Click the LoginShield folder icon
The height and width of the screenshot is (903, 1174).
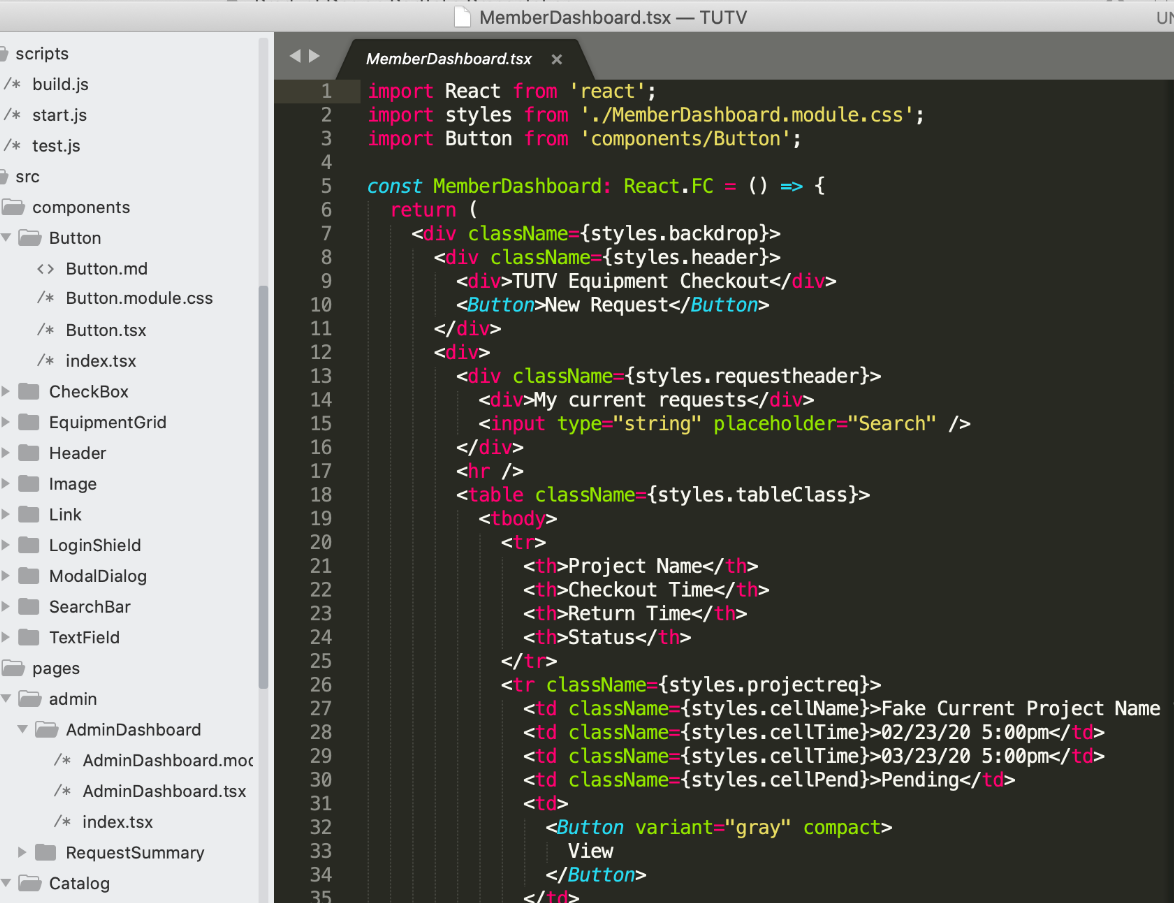click(x=29, y=544)
